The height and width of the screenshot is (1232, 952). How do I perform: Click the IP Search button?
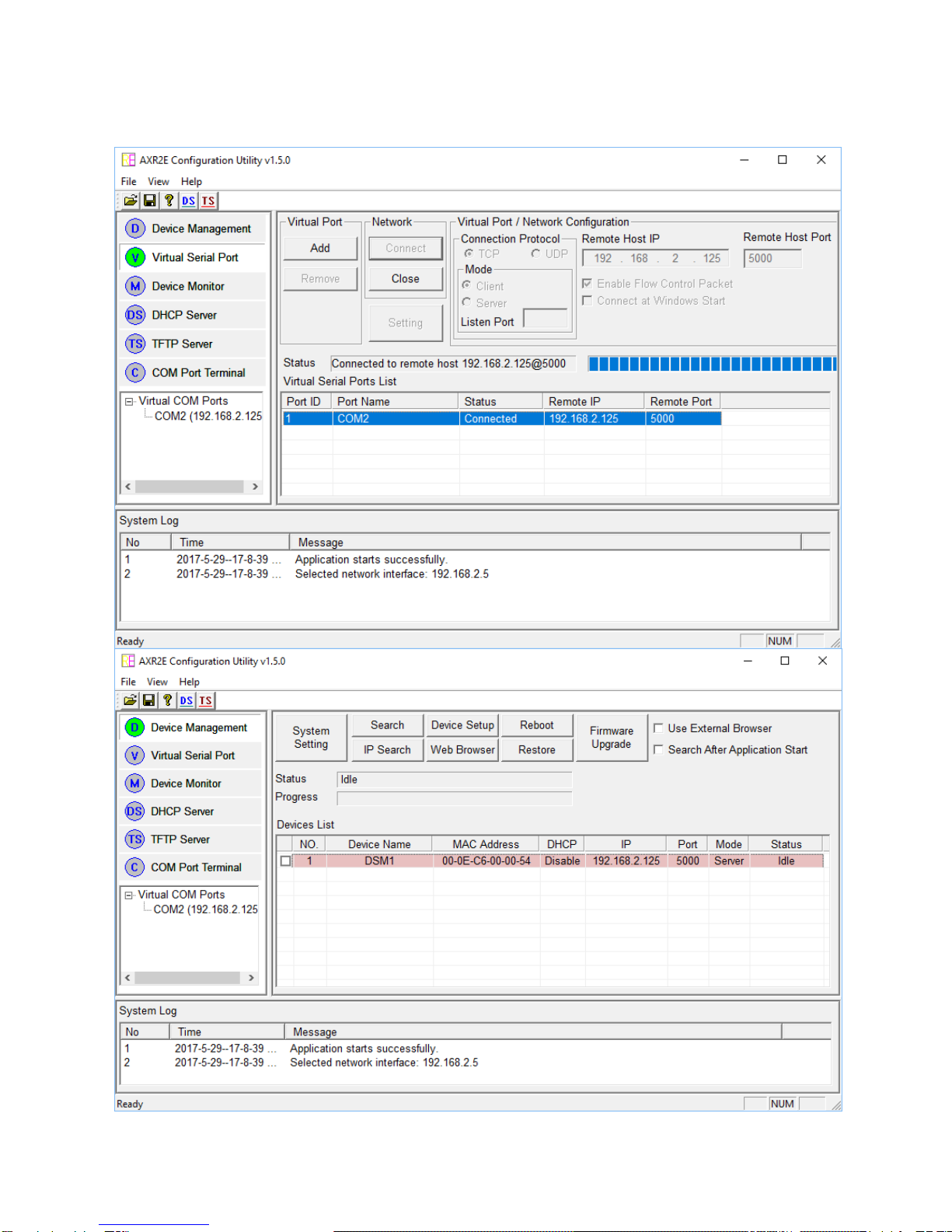(387, 750)
